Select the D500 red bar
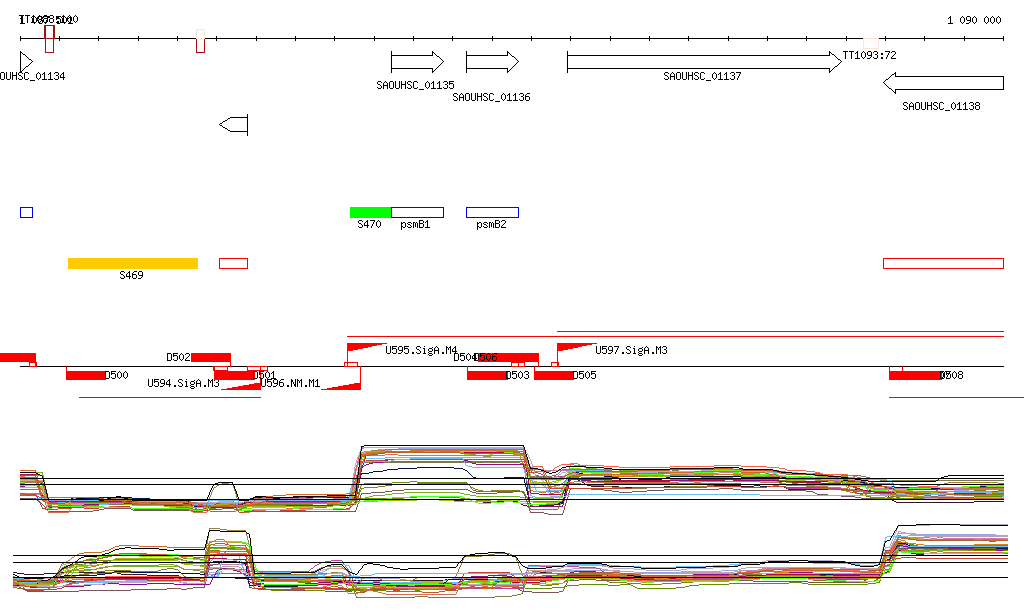1024x611 pixels. coord(86,375)
